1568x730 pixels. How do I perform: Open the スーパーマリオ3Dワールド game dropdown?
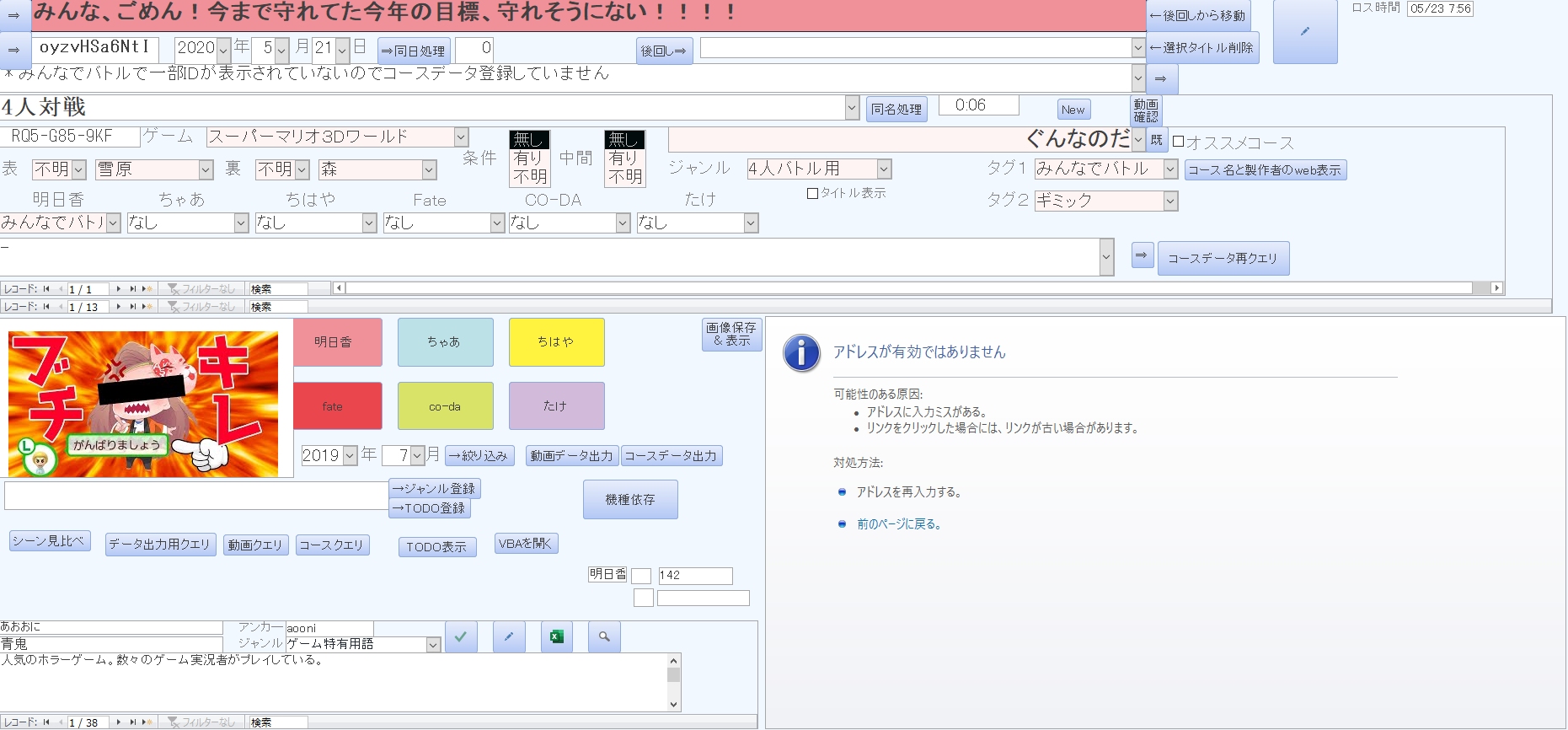tap(461, 137)
